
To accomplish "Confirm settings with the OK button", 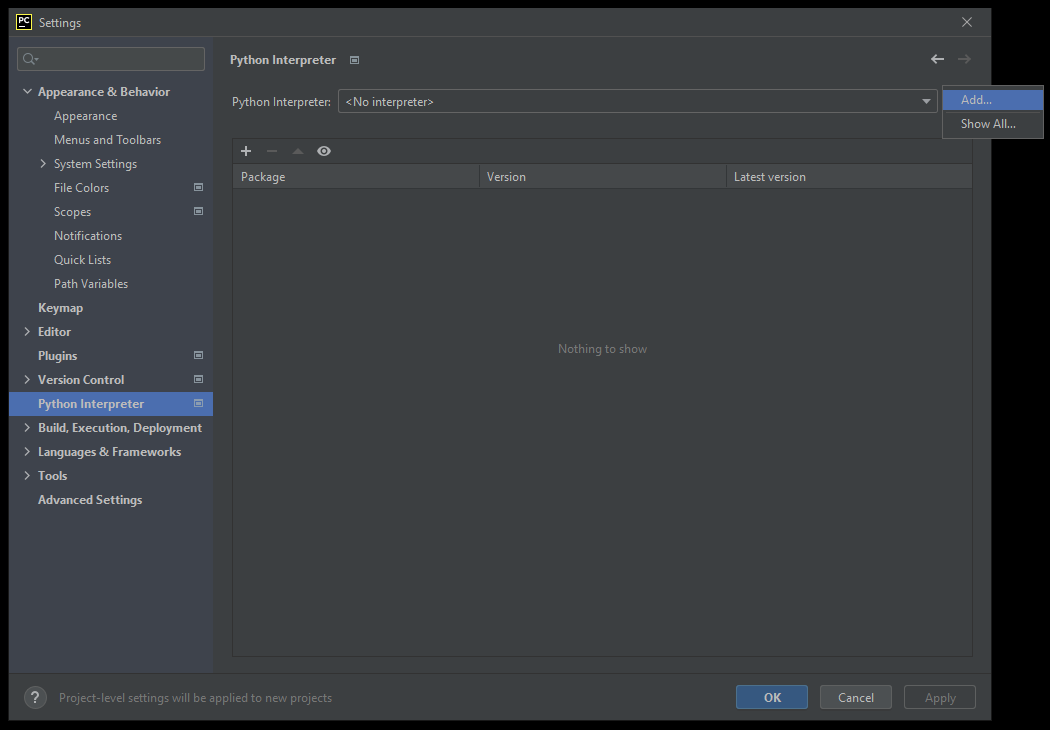I will (x=771, y=697).
